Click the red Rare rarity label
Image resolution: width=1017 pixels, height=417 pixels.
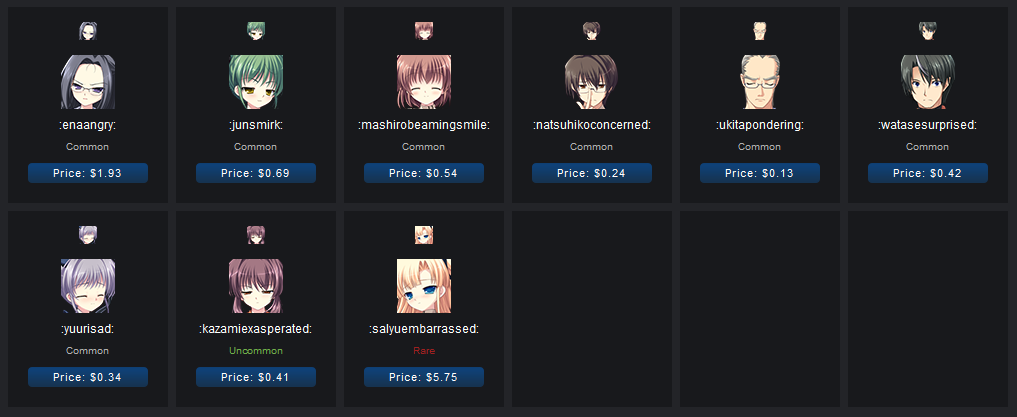(424, 351)
